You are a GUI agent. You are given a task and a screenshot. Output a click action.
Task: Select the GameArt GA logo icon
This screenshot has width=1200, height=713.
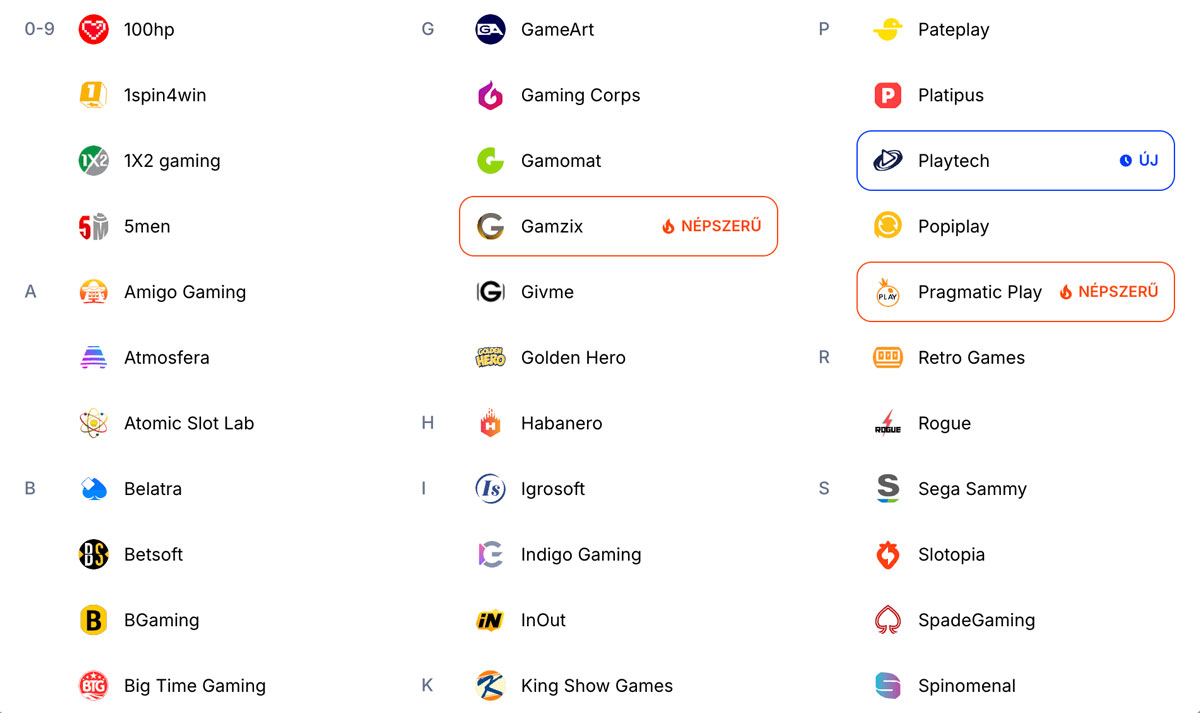point(490,30)
